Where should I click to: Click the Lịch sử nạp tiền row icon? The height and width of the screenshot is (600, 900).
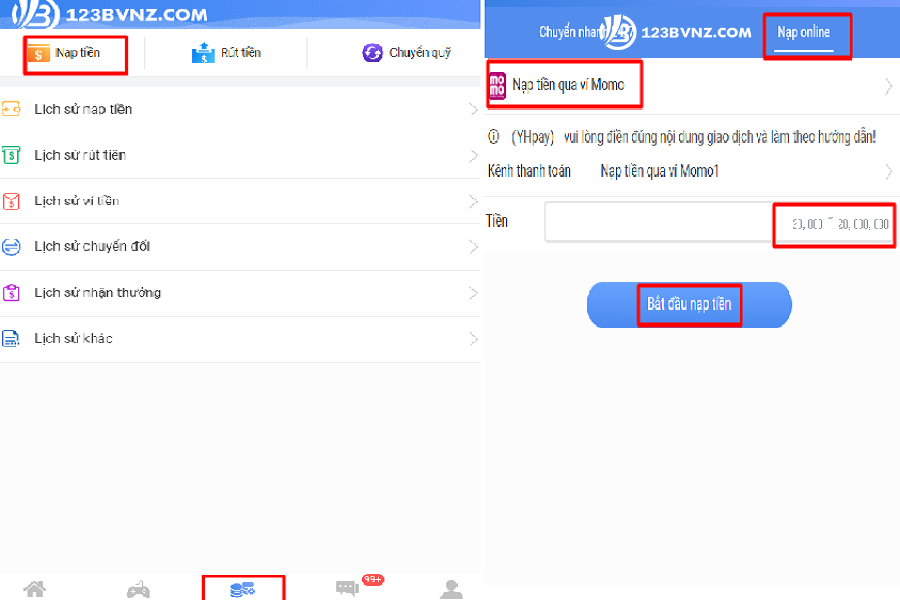pos(11,109)
